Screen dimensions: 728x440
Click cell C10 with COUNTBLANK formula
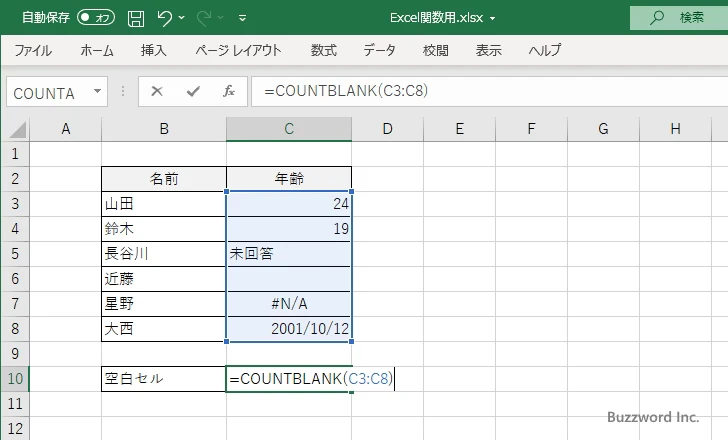289,379
